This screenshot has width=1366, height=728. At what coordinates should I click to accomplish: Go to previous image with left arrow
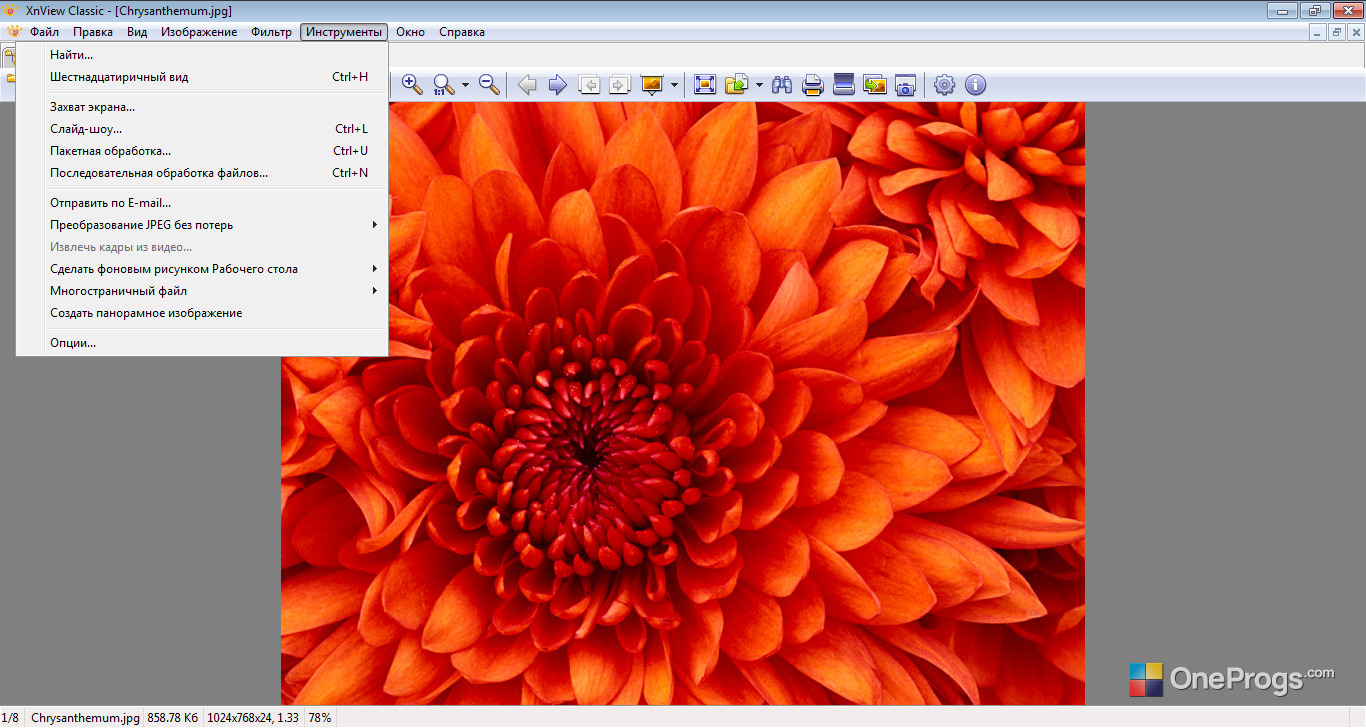(527, 85)
